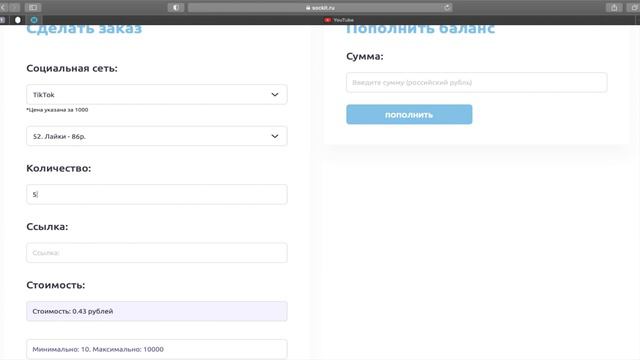Open the Safari share button

pos(614,7)
